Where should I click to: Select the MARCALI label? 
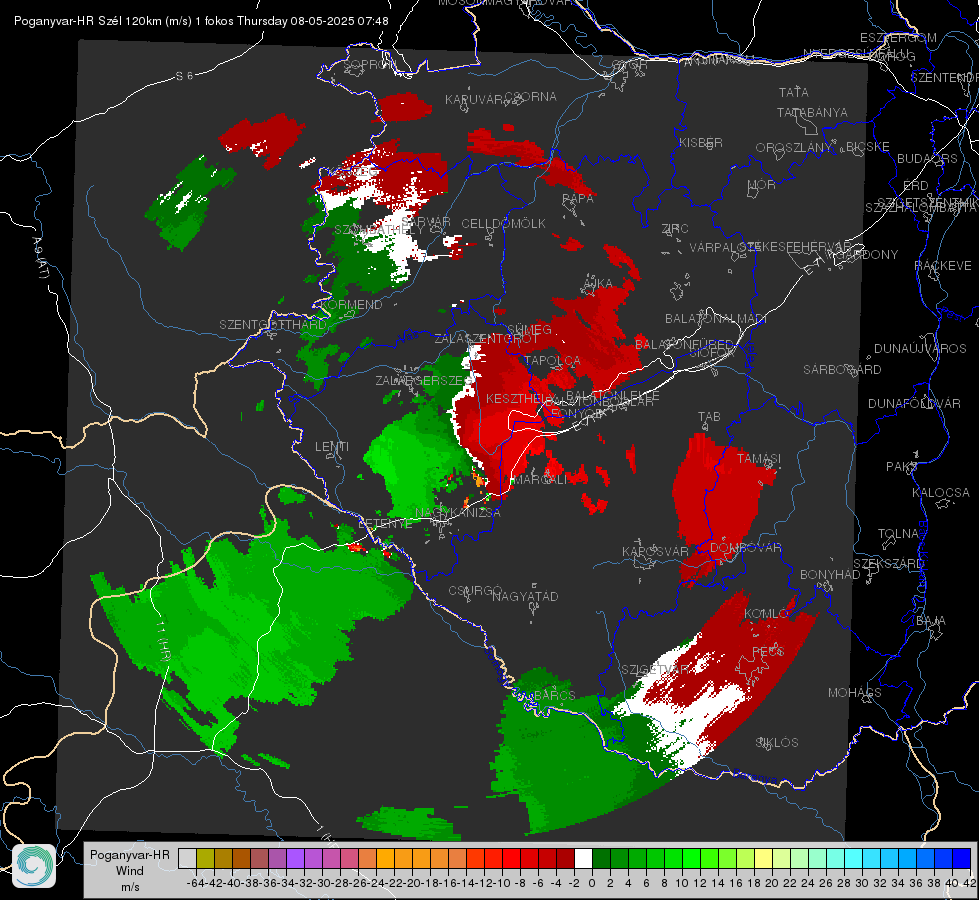click(539, 479)
